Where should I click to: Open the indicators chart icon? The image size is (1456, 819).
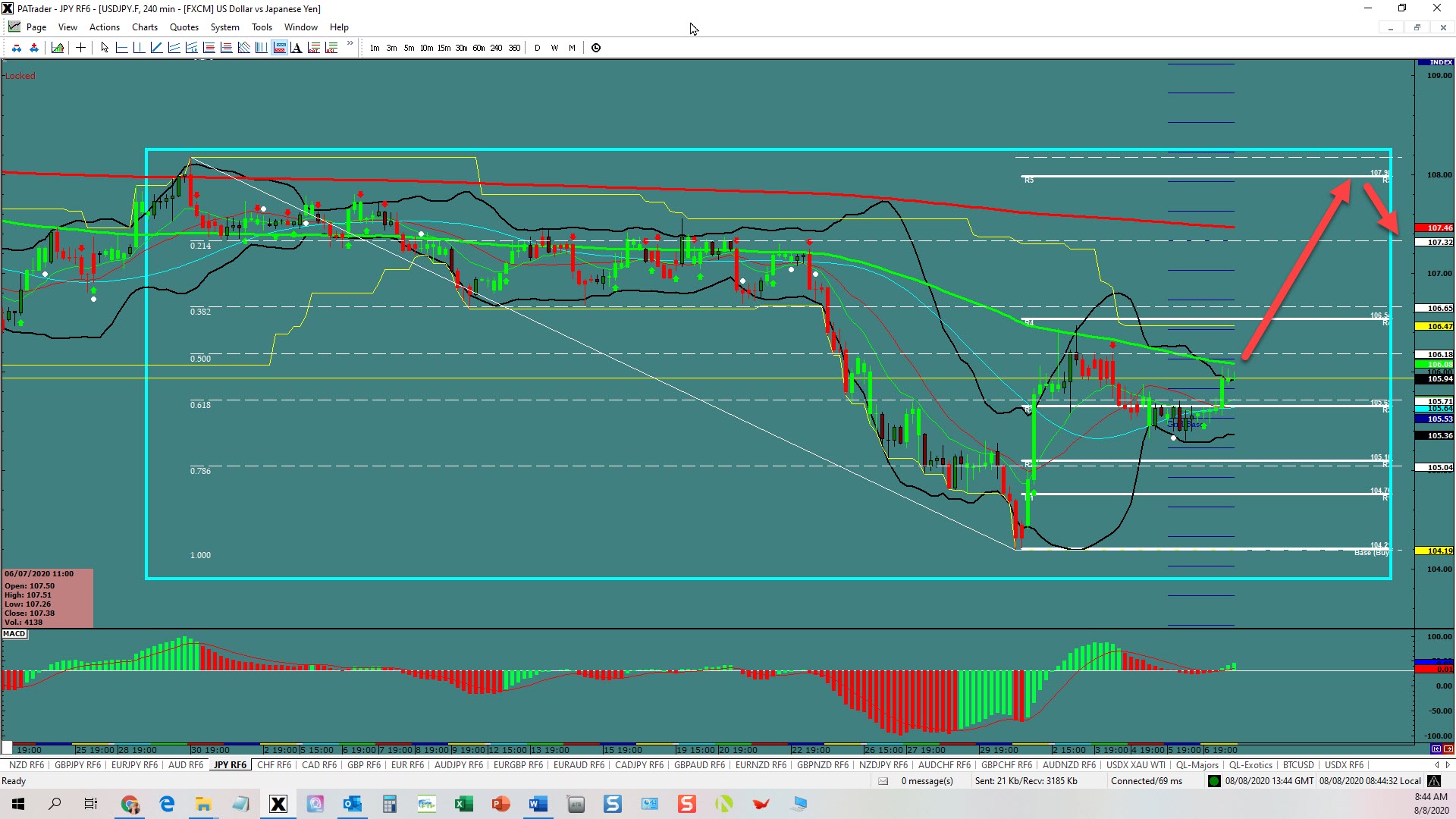58,48
